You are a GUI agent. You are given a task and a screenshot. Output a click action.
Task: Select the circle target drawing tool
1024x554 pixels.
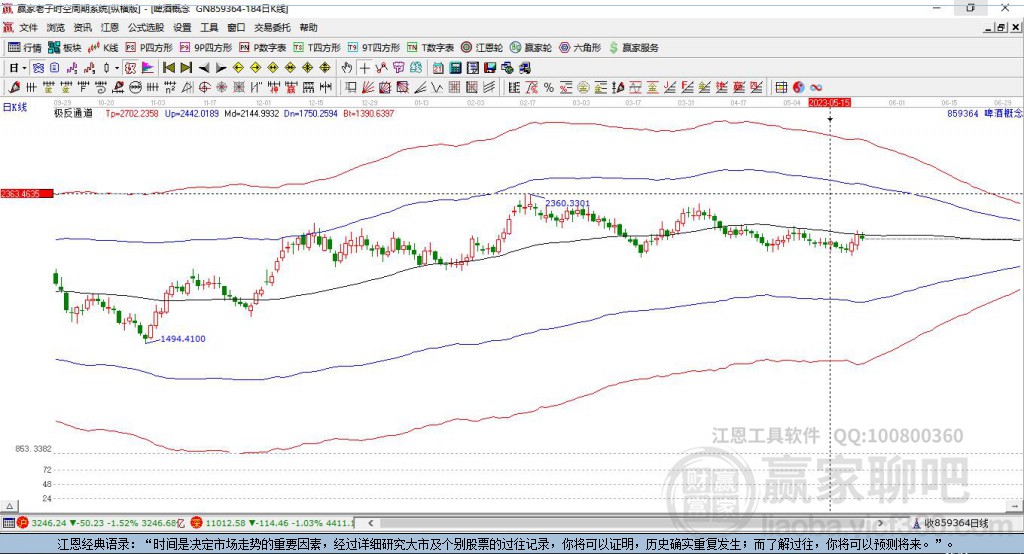tap(204, 87)
